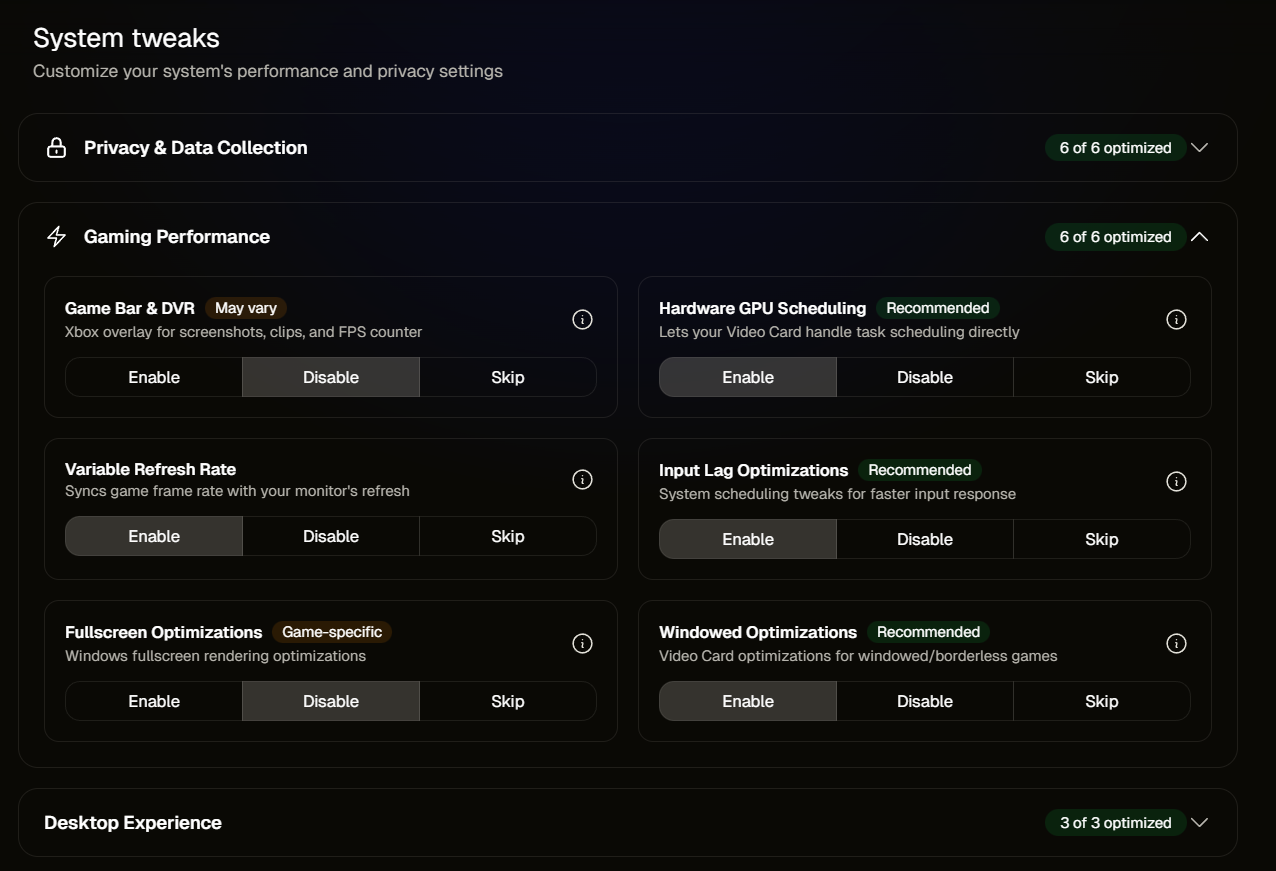
Task: Open info tooltip for Fullscreen Optimizations
Action: tap(582, 643)
